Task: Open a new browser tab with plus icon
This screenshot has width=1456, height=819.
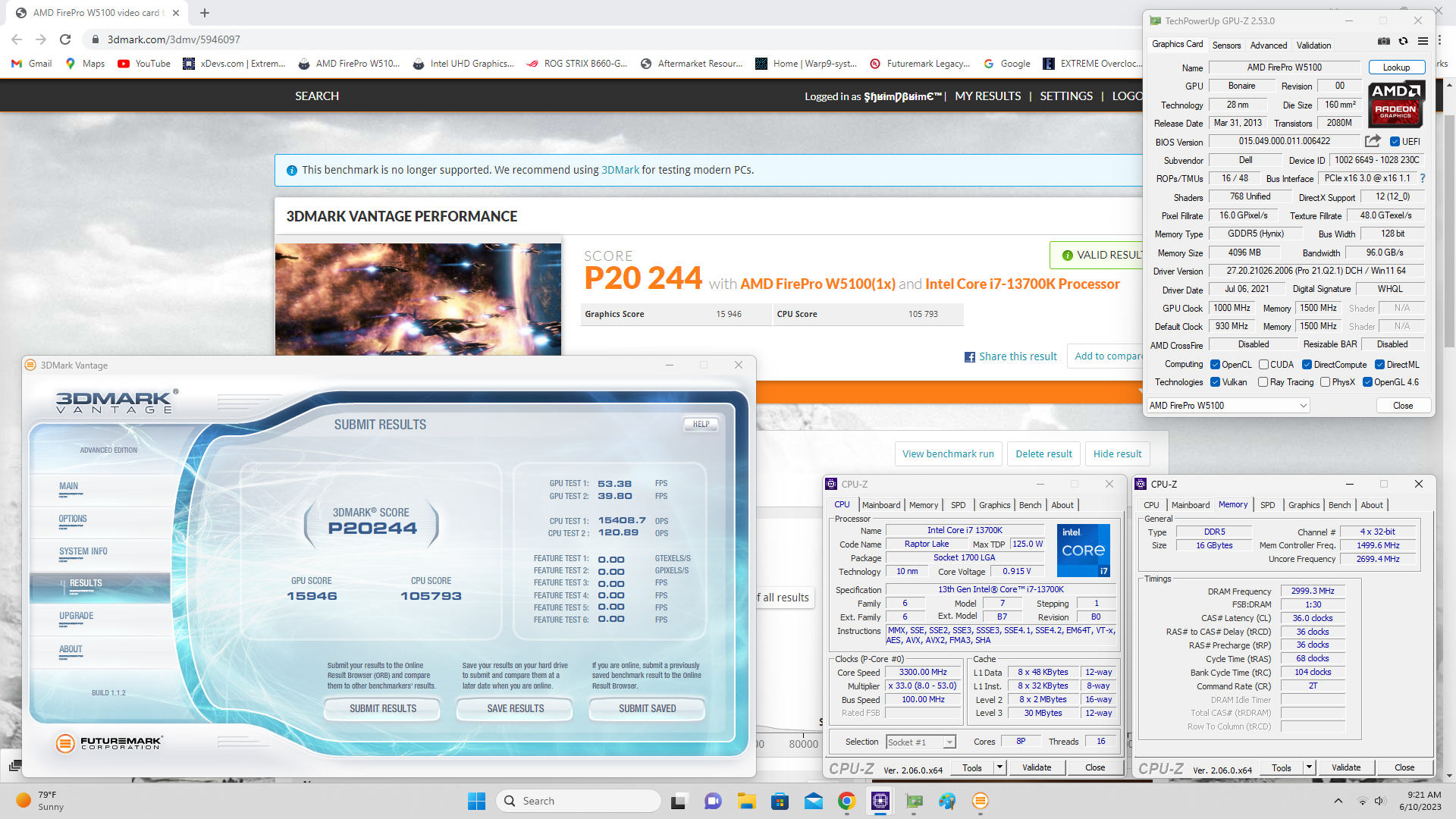Action: [205, 13]
